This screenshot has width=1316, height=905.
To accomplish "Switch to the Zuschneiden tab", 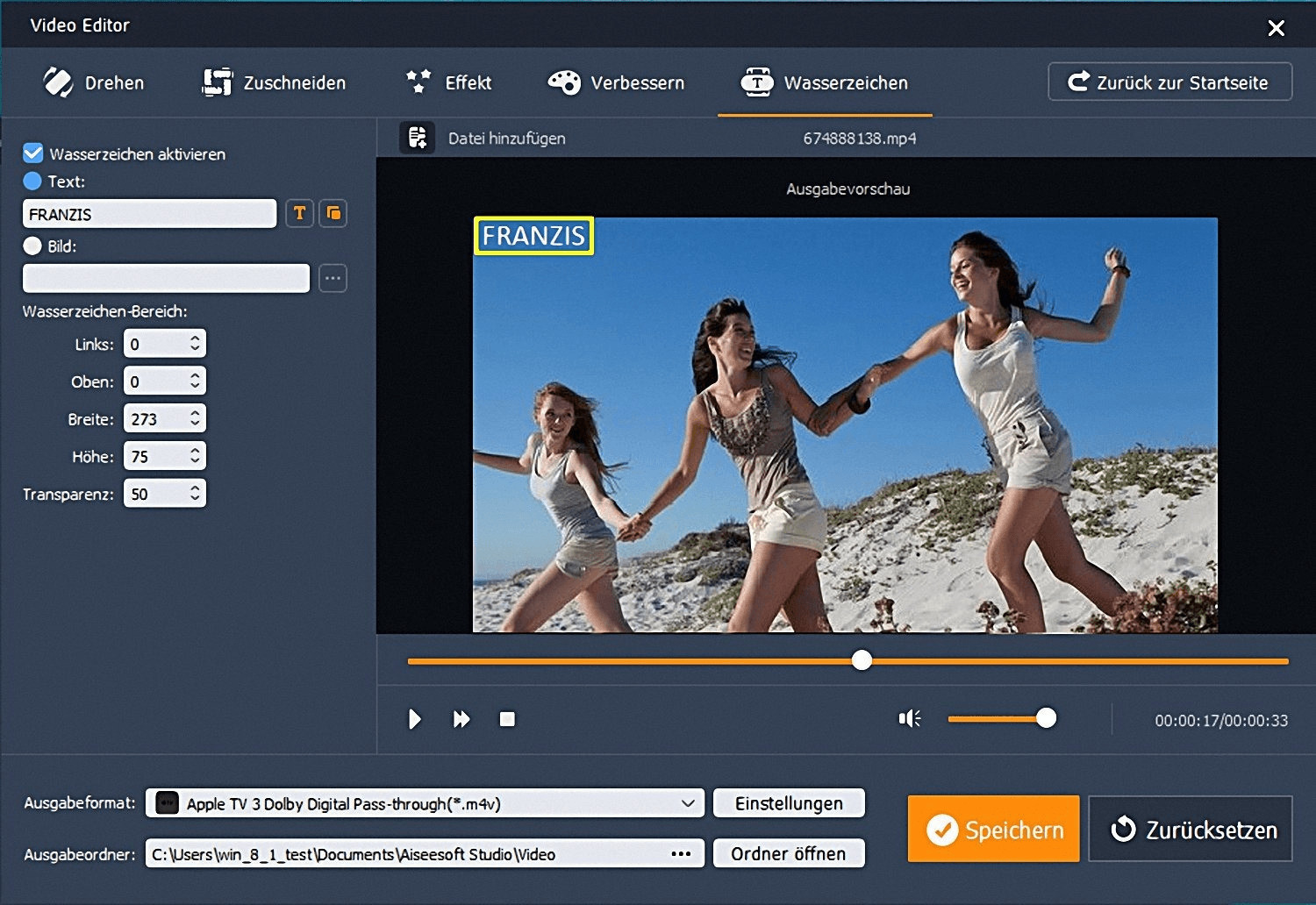I will 275,83.
